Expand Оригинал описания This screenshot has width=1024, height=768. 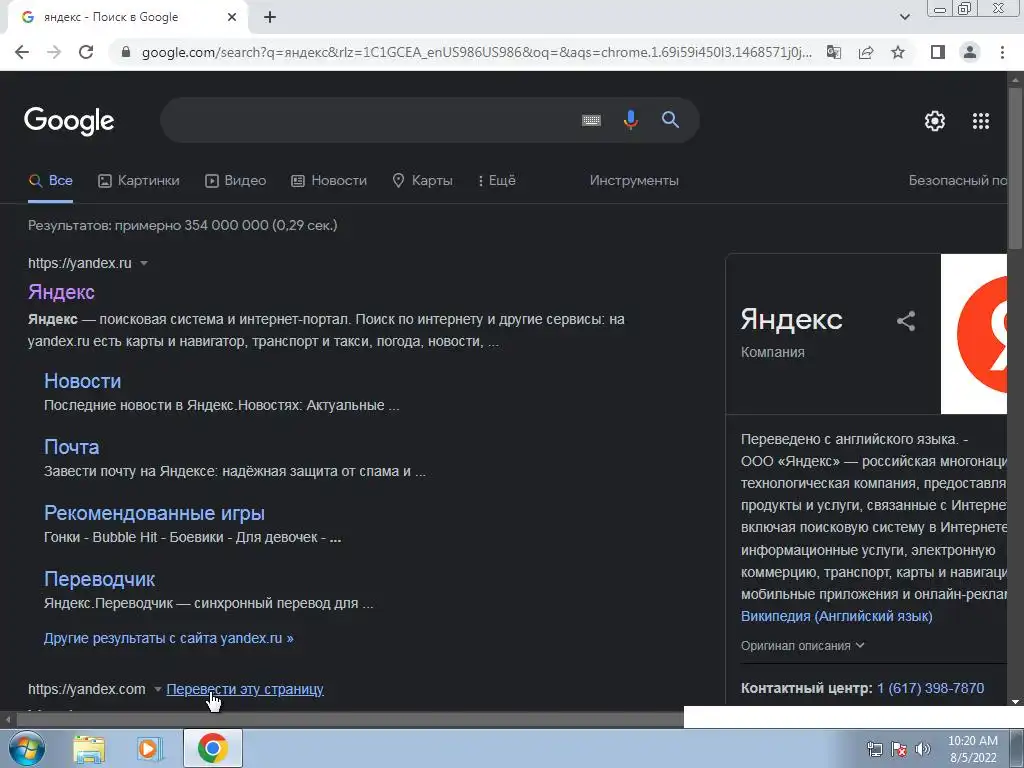click(803, 646)
